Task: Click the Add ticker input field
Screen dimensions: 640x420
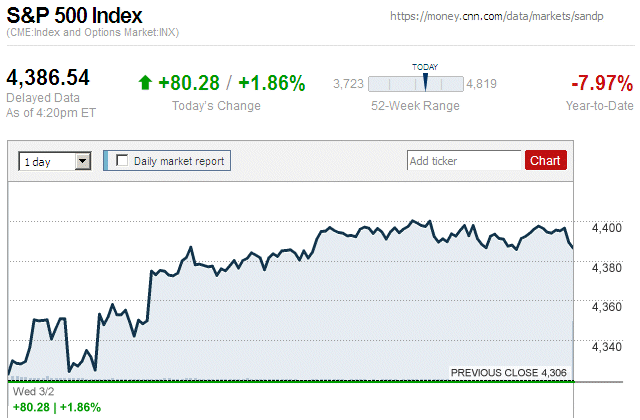Action: tap(464, 160)
